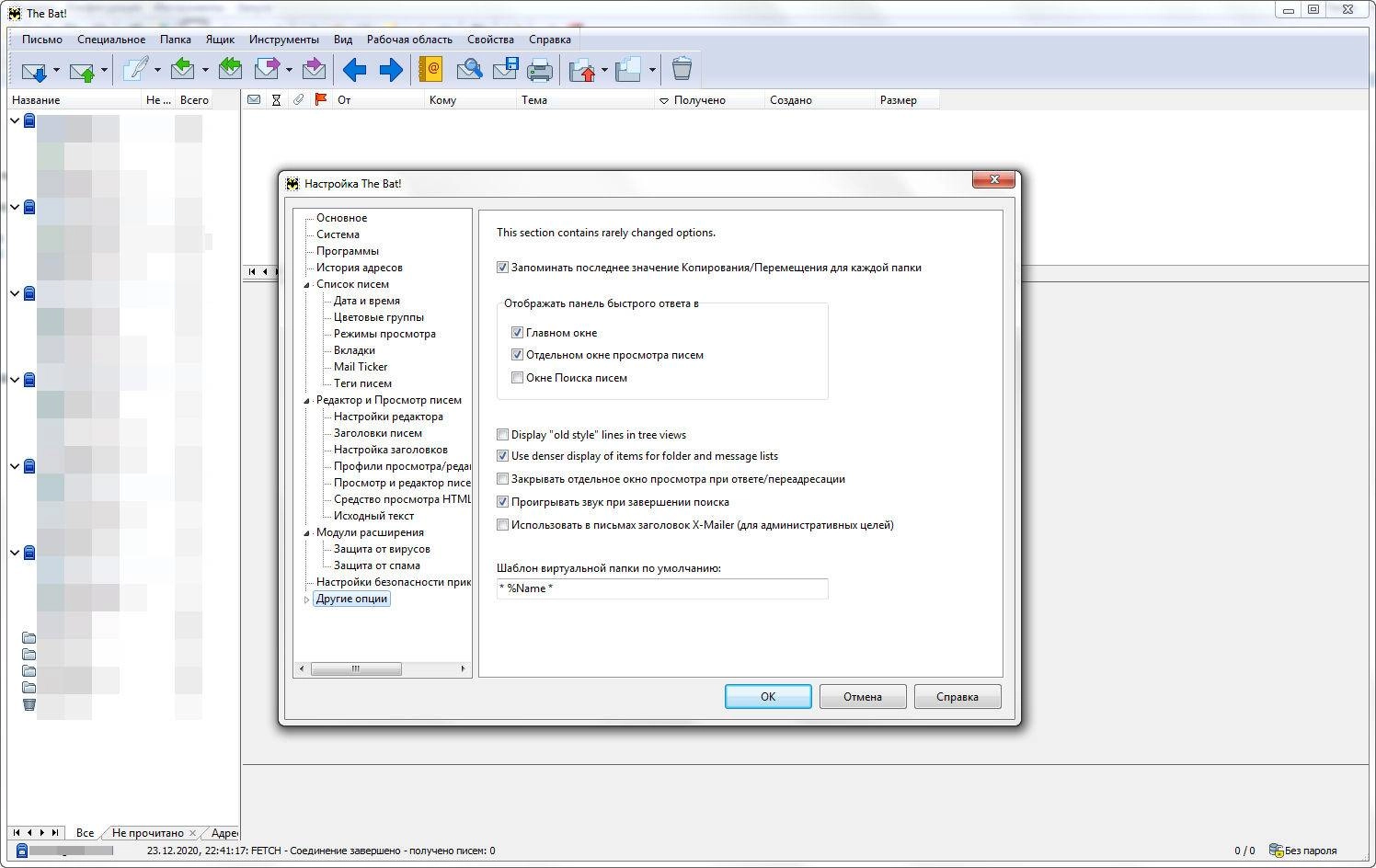The height and width of the screenshot is (868, 1376).
Task: Click the Print message printer icon
Action: point(540,70)
